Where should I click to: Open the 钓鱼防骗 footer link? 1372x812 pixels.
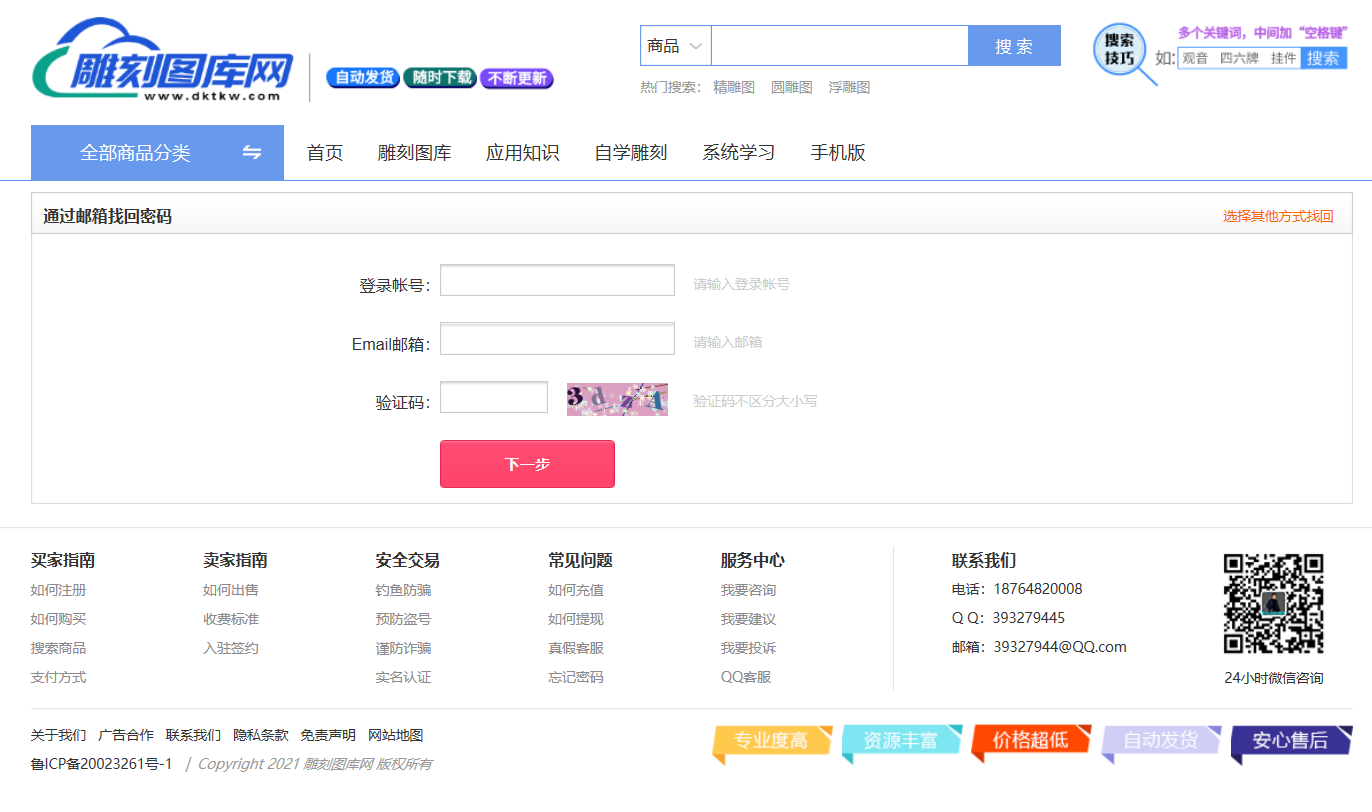pyautogui.click(x=404, y=590)
